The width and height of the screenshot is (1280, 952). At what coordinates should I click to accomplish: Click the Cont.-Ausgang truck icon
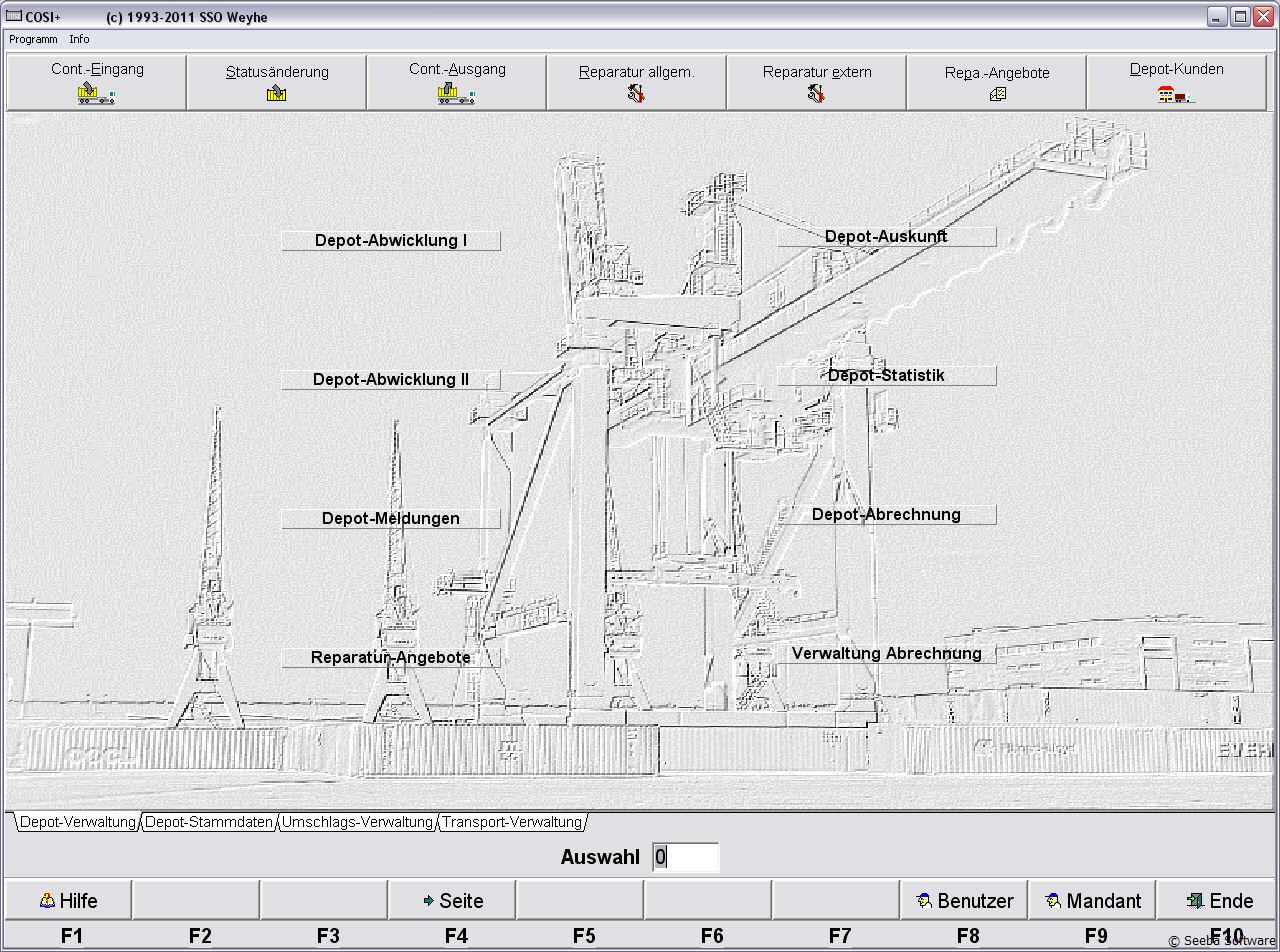coord(456,94)
